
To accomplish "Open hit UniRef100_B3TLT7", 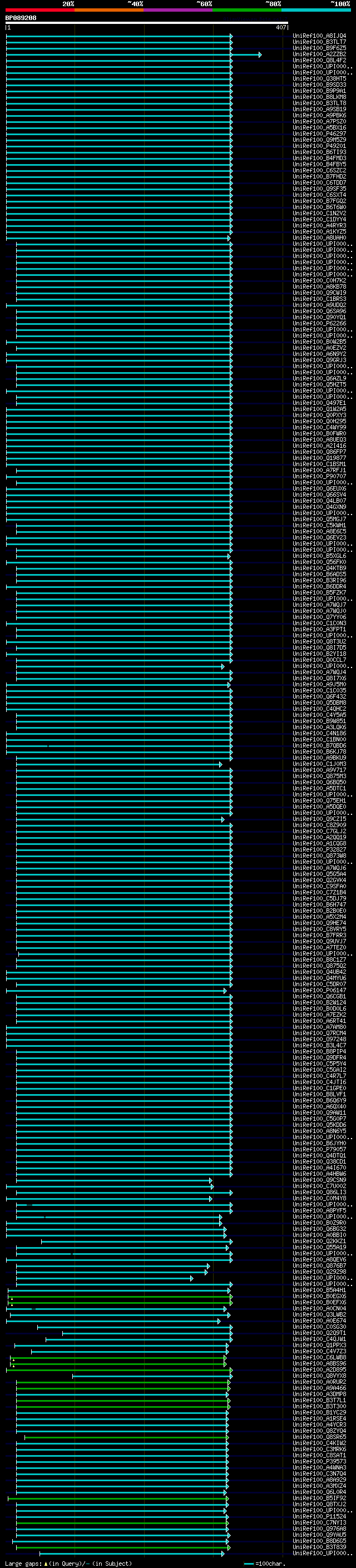I will pos(319,42).
